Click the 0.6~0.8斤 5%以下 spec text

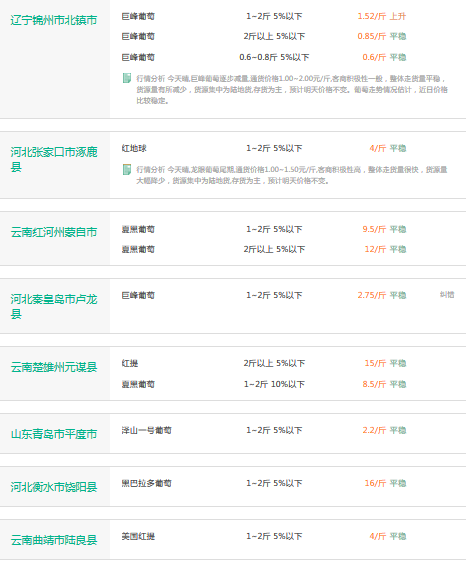tap(274, 57)
